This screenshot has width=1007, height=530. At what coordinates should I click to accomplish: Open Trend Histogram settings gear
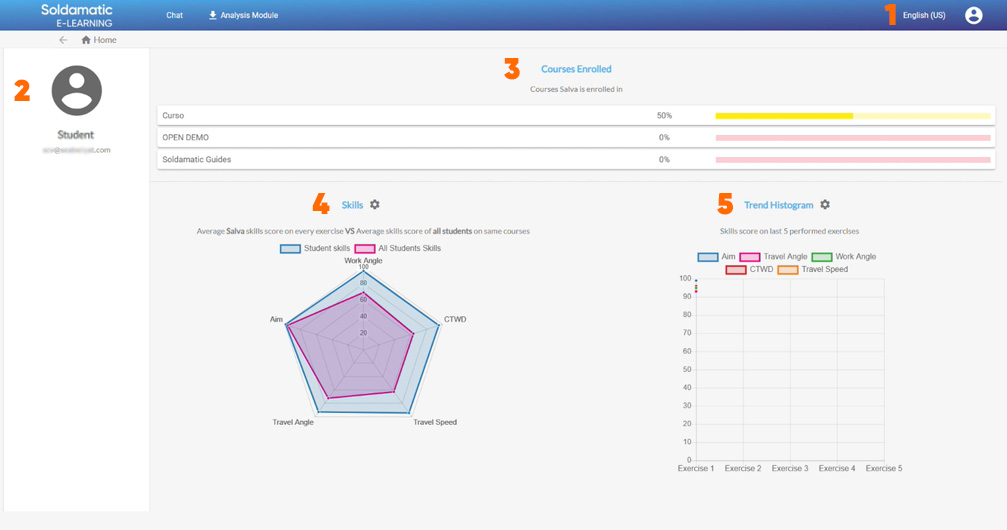click(825, 205)
